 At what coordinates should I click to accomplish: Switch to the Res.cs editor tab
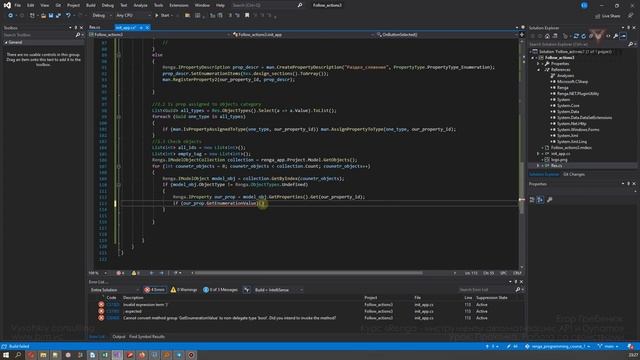(x=95, y=27)
